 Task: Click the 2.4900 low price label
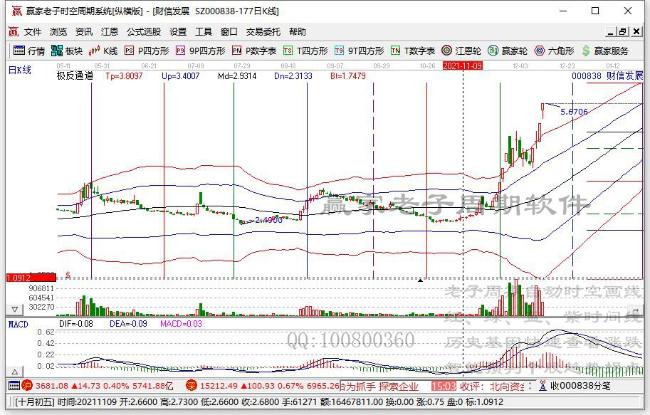click(269, 220)
